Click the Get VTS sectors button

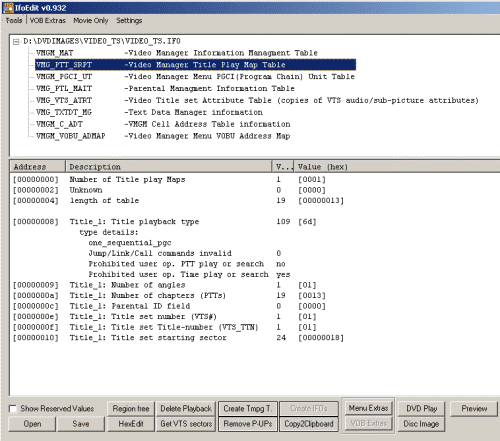(186, 424)
